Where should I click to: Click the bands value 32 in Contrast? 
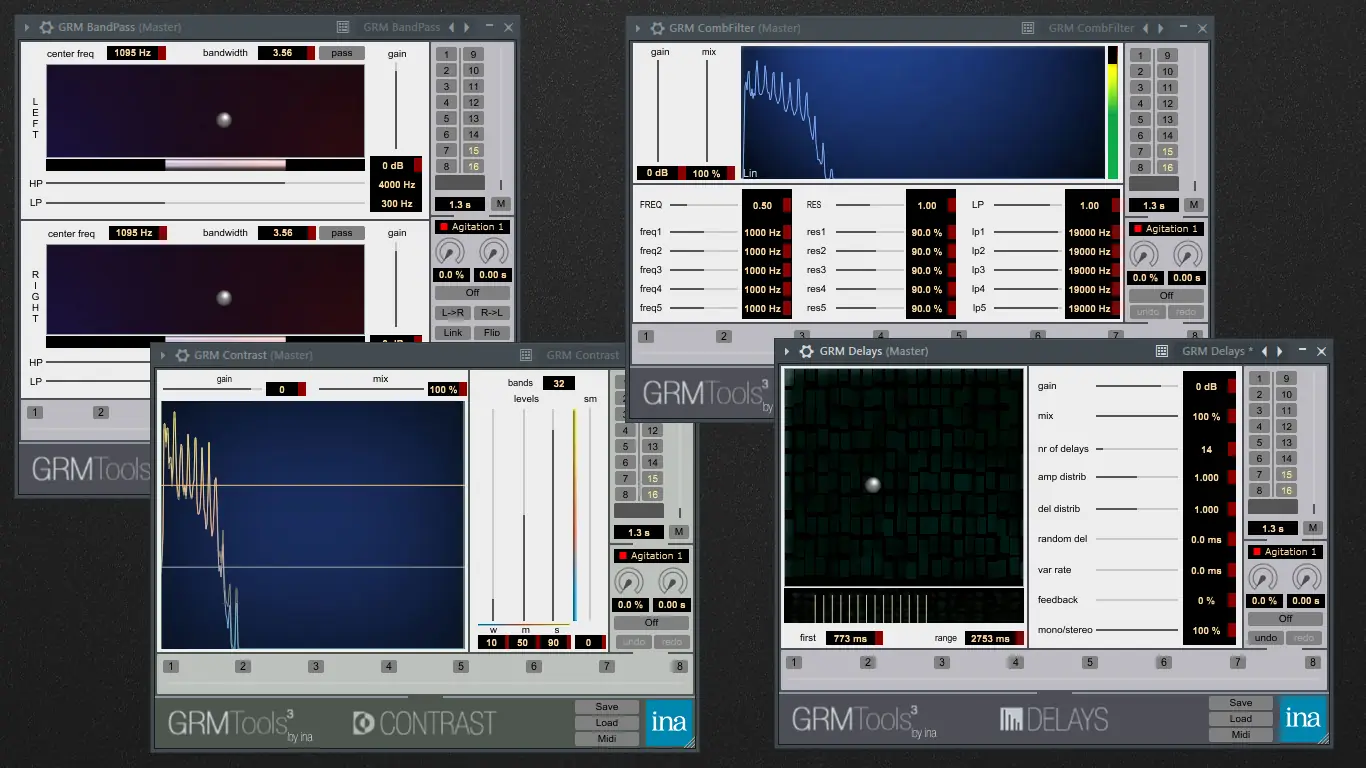pos(559,383)
